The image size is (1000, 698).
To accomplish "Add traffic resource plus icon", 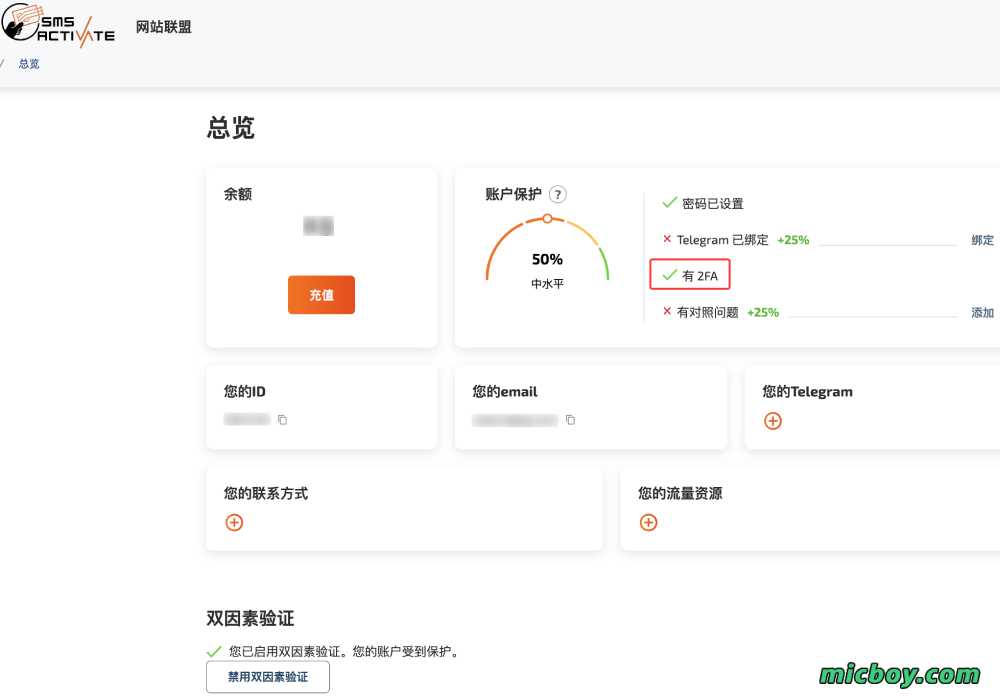I will point(648,522).
